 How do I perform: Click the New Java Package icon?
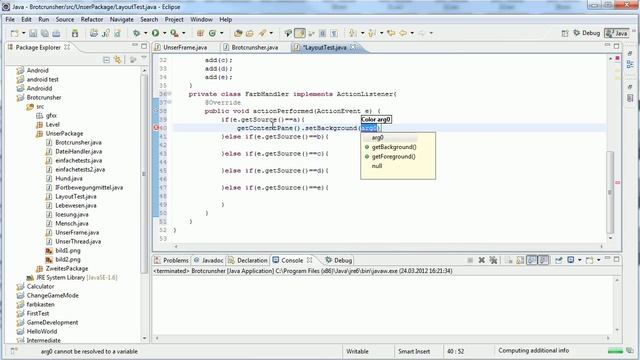pos(200,33)
